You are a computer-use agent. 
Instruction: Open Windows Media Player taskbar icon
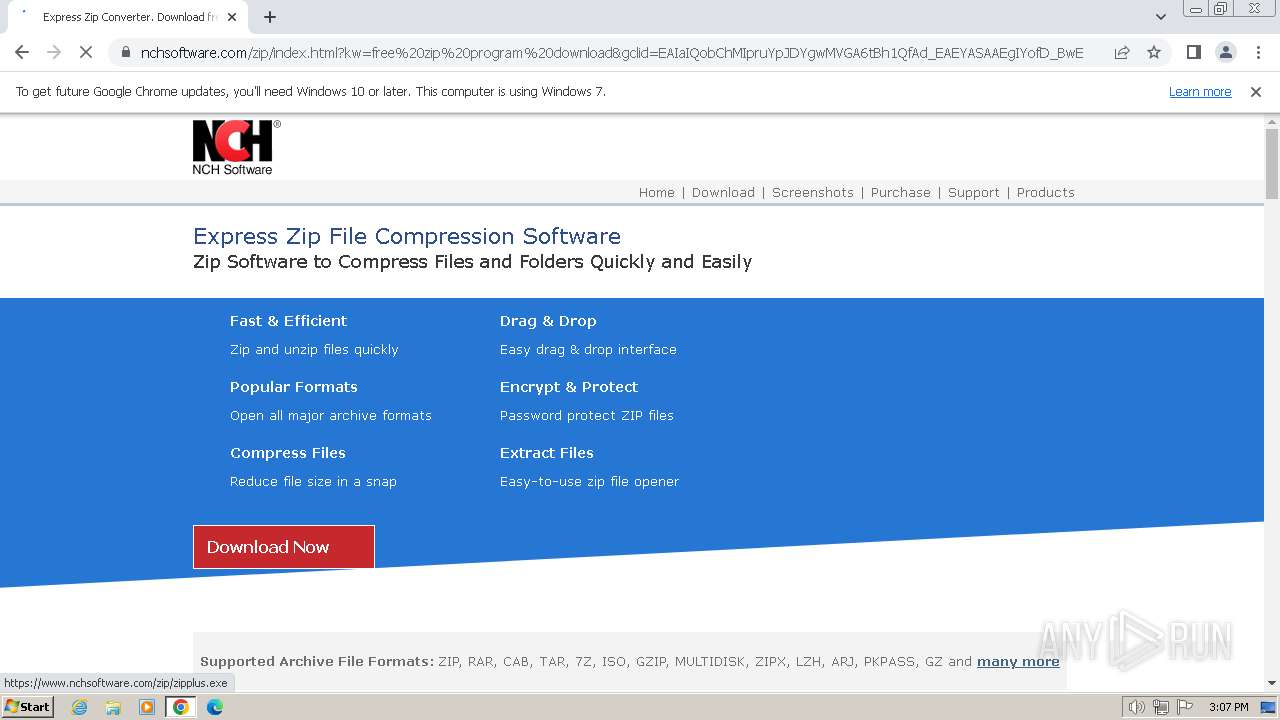147,707
